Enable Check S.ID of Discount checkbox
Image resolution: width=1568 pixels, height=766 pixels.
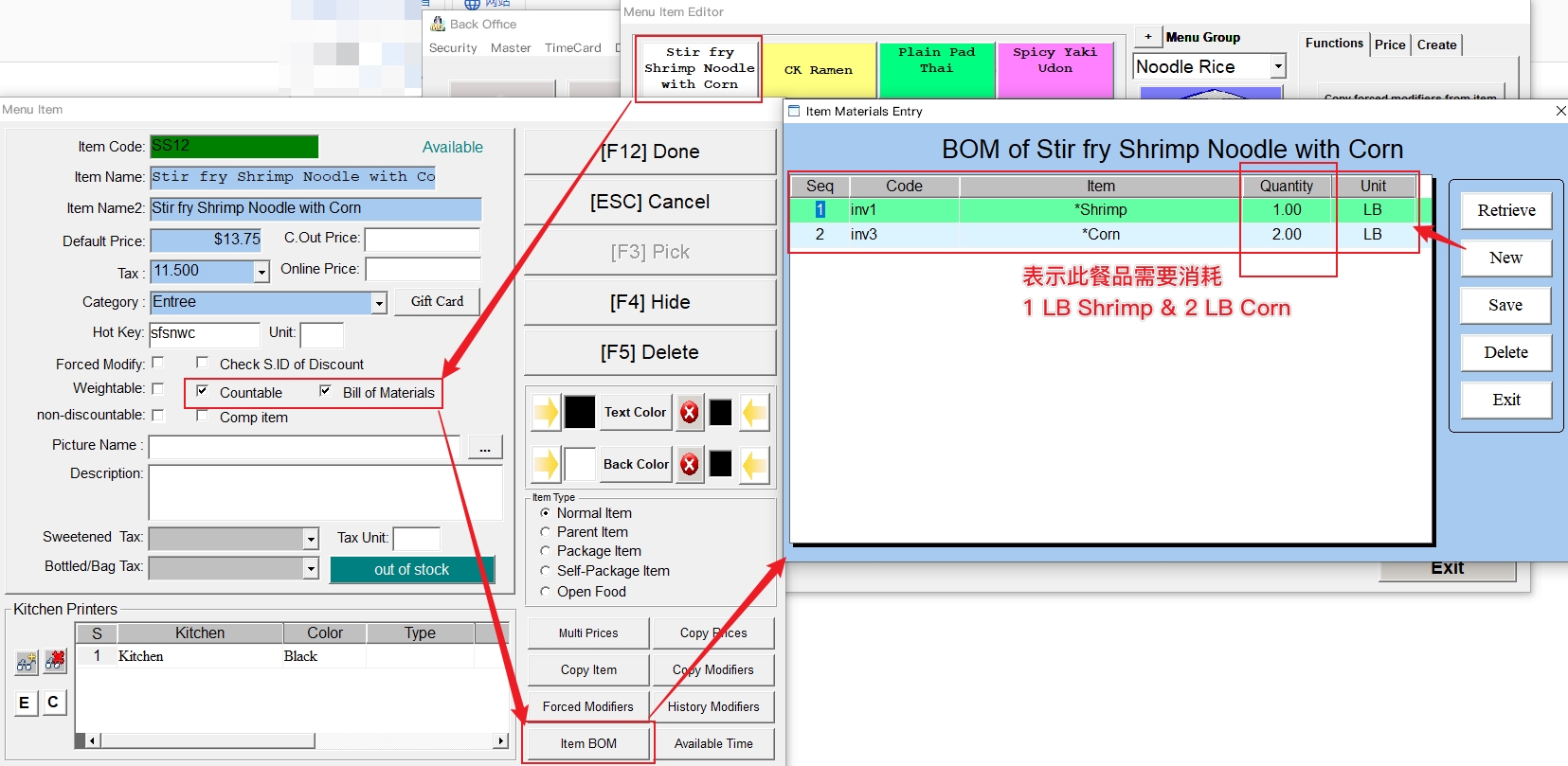[202, 363]
